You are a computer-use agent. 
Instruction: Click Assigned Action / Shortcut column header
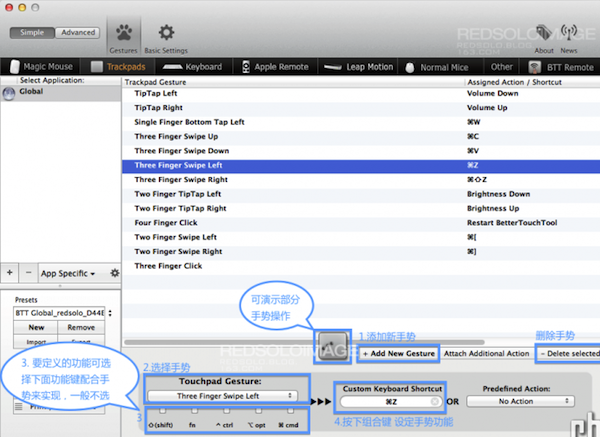(x=532, y=82)
